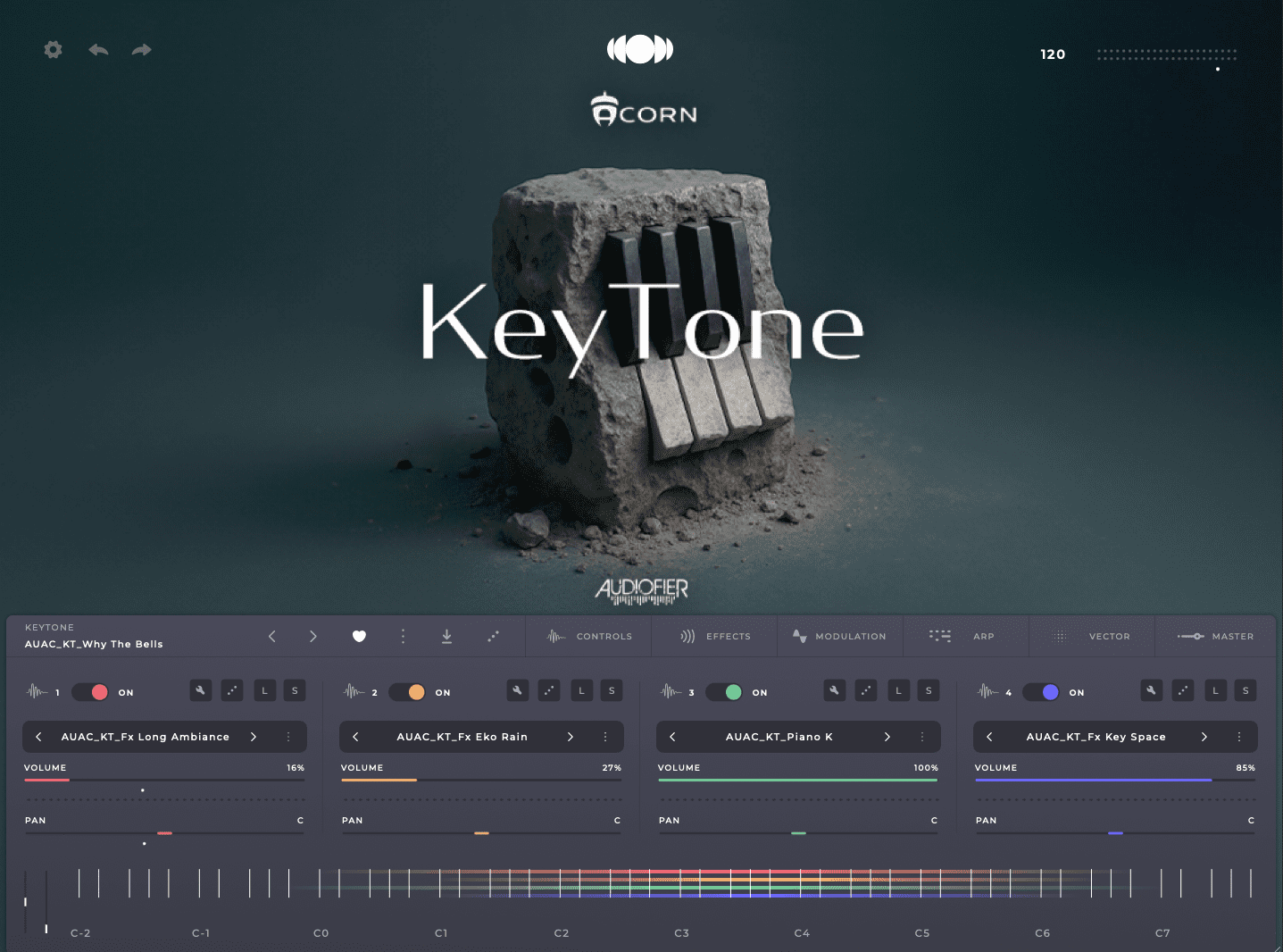Viewport: 1283px width, 952px height.
Task: Toggle layer 2 orange ON switch
Action: click(407, 692)
